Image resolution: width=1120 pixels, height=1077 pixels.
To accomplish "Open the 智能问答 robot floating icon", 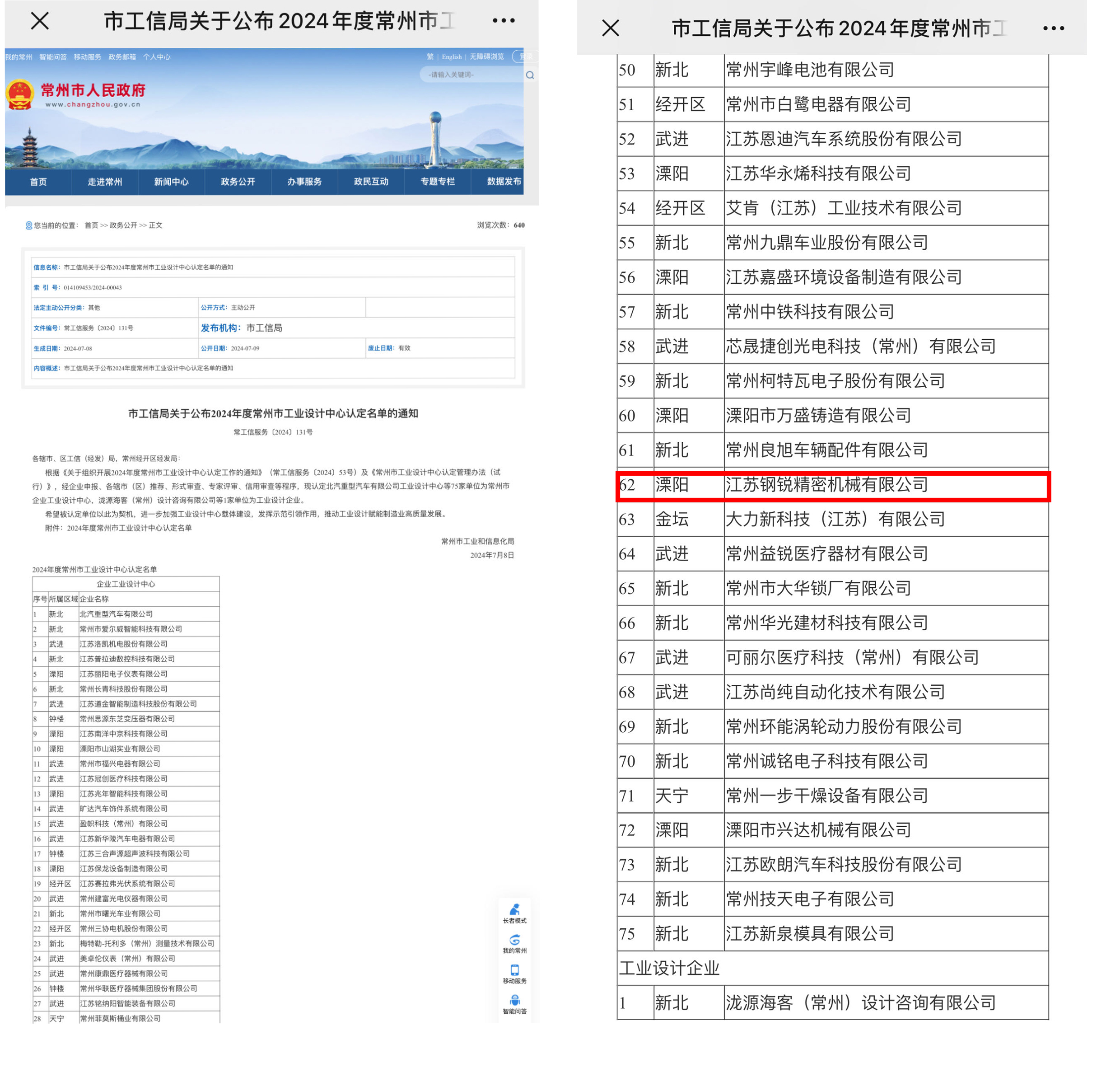I will pos(514,1004).
